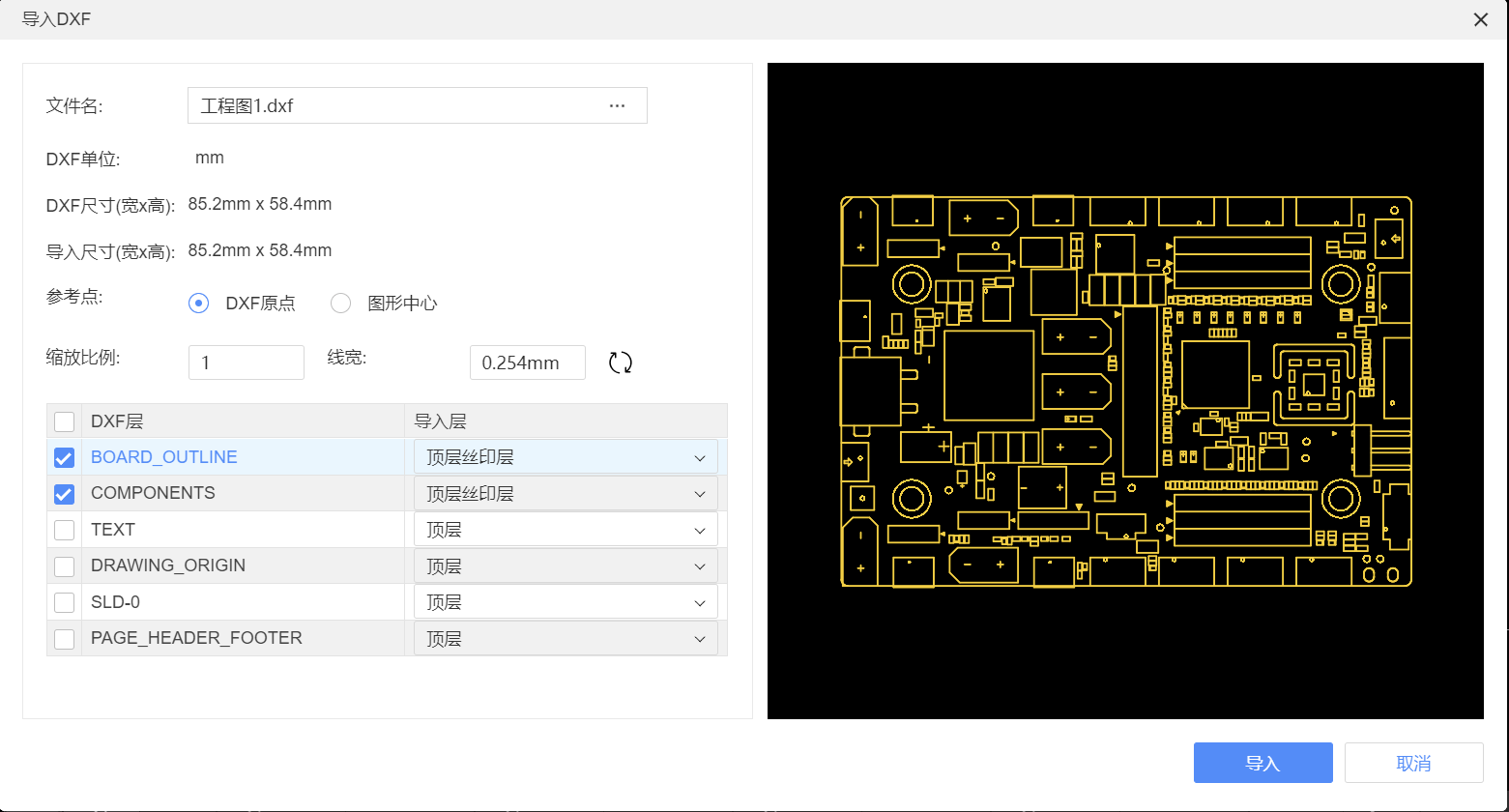
Task: Expand import layer dropdown for SLD-0
Action: 566,602
